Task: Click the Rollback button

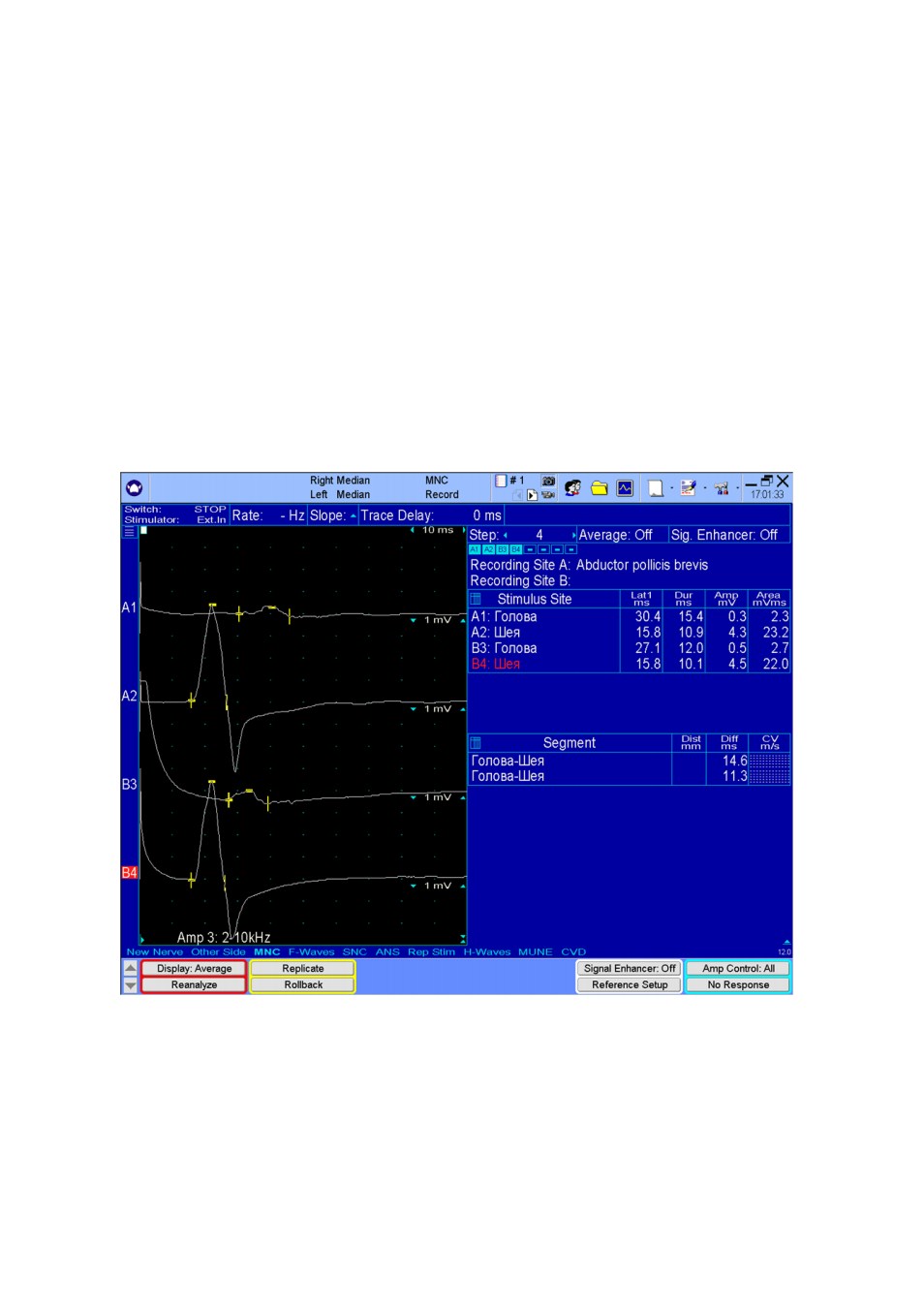Action: pyautogui.click(x=303, y=984)
